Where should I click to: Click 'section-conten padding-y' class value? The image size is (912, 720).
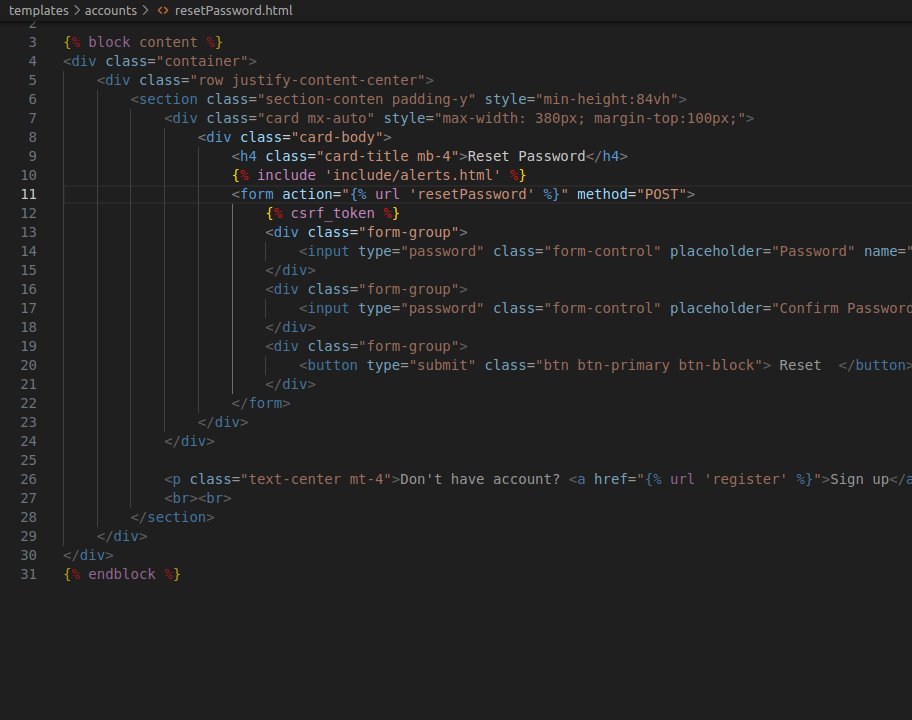[366, 99]
